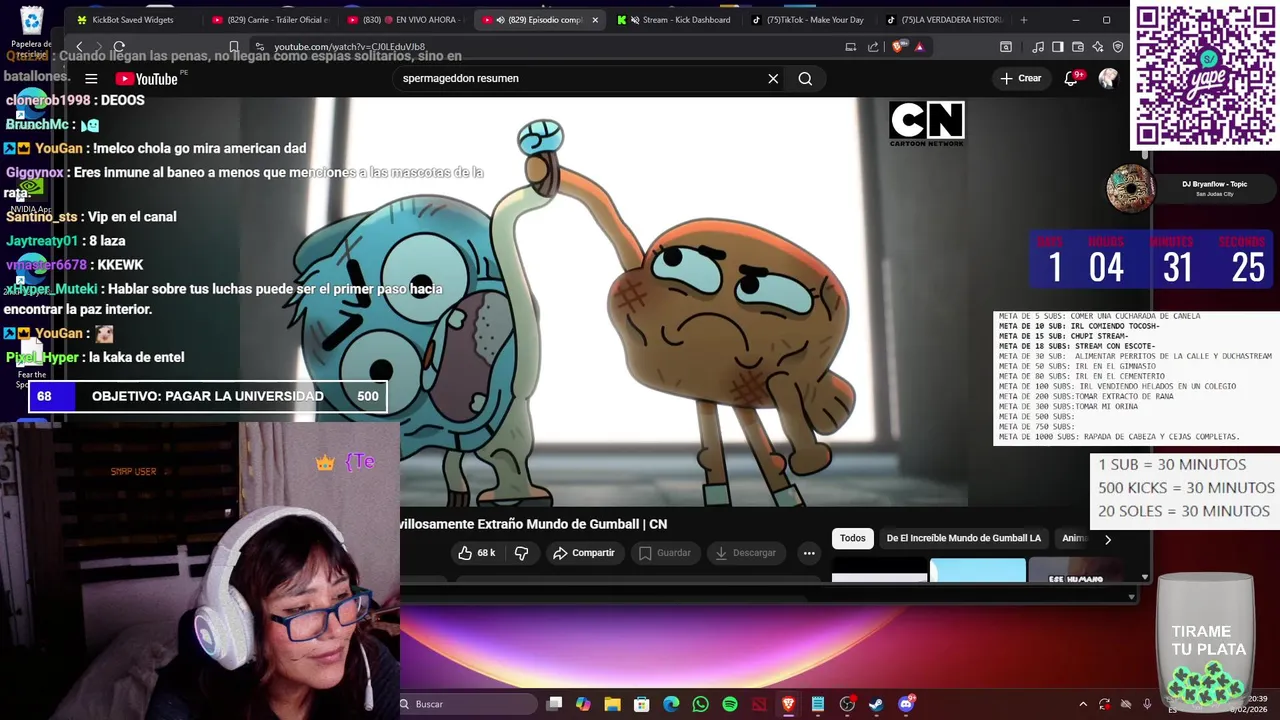Go back with the browser back arrow

pos(79,47)
